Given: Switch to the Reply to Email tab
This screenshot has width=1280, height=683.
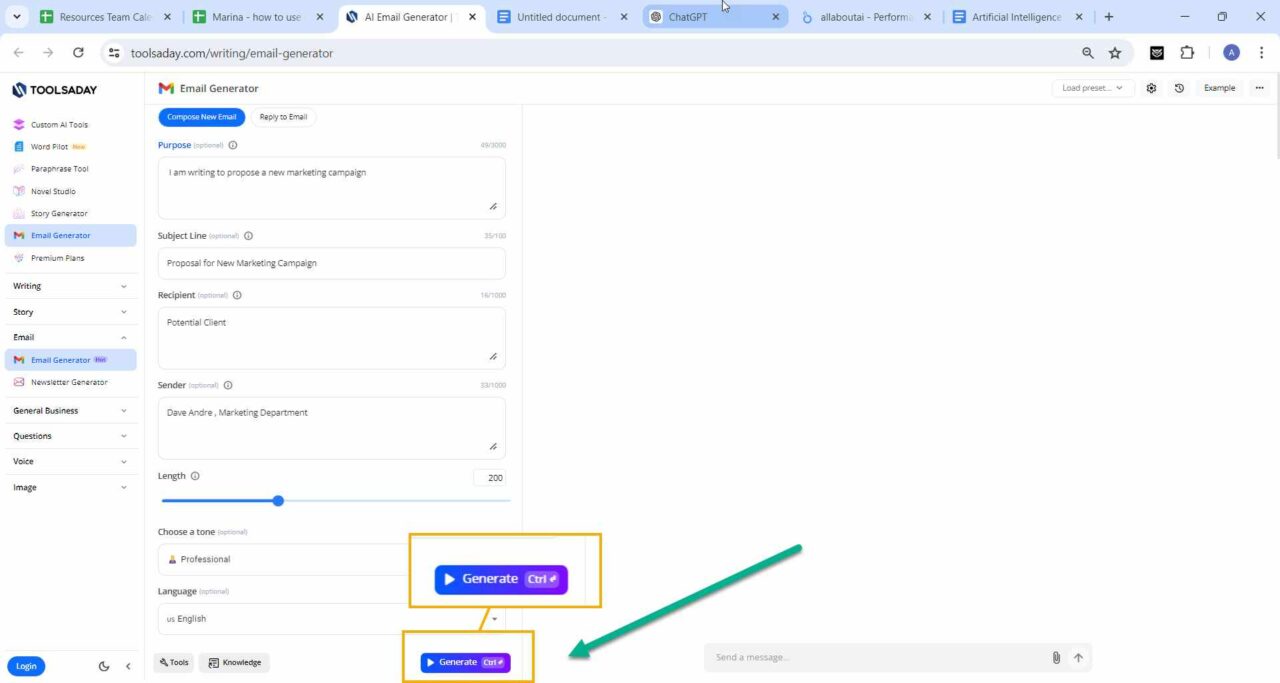Looking at the screenshot, I should tap(283, 117).
